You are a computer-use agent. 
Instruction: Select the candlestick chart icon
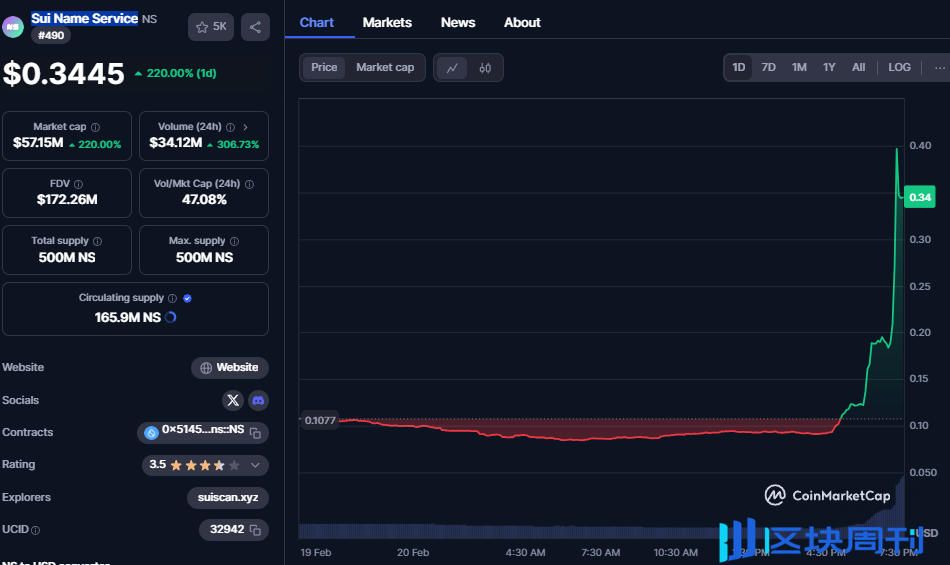[x=485, y=68]
